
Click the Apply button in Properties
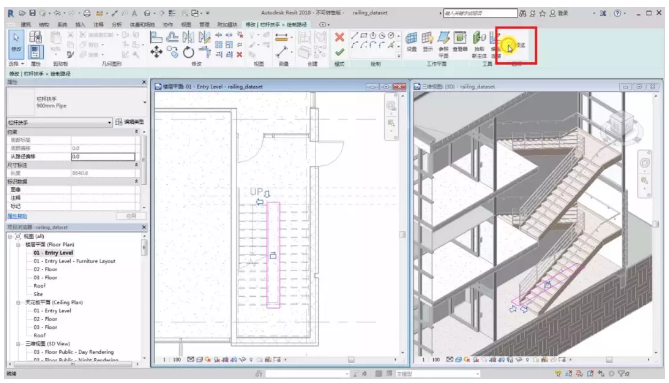click(x=131, y=216)
